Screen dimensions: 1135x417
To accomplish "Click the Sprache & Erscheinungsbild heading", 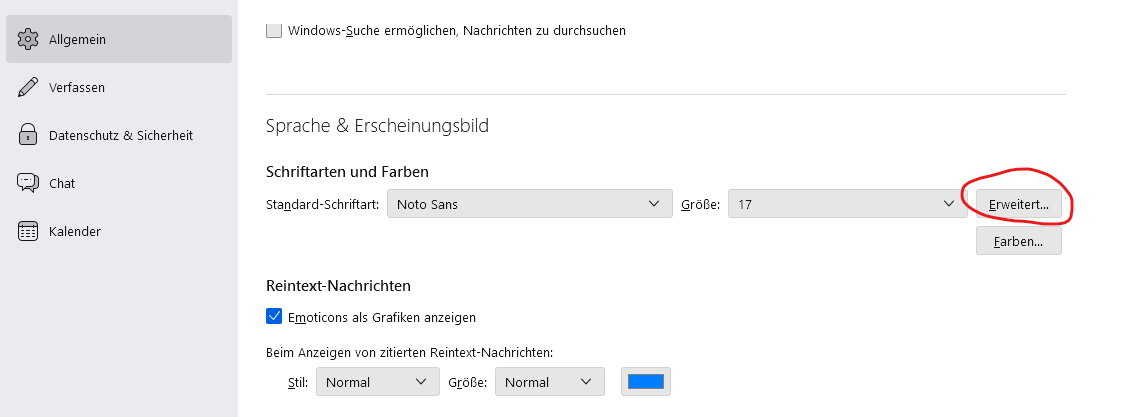I will [x=377, y=126].
